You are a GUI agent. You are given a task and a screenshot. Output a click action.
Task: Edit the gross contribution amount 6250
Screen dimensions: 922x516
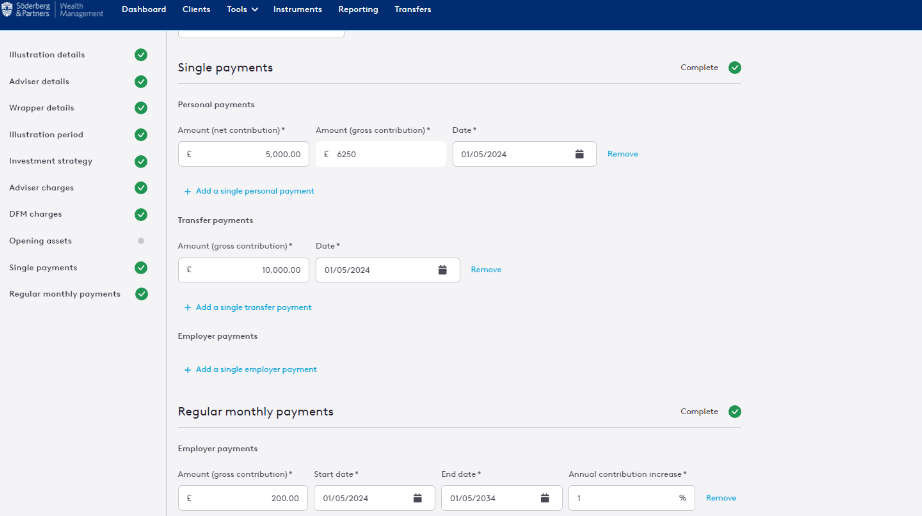(x=381, y=154)
